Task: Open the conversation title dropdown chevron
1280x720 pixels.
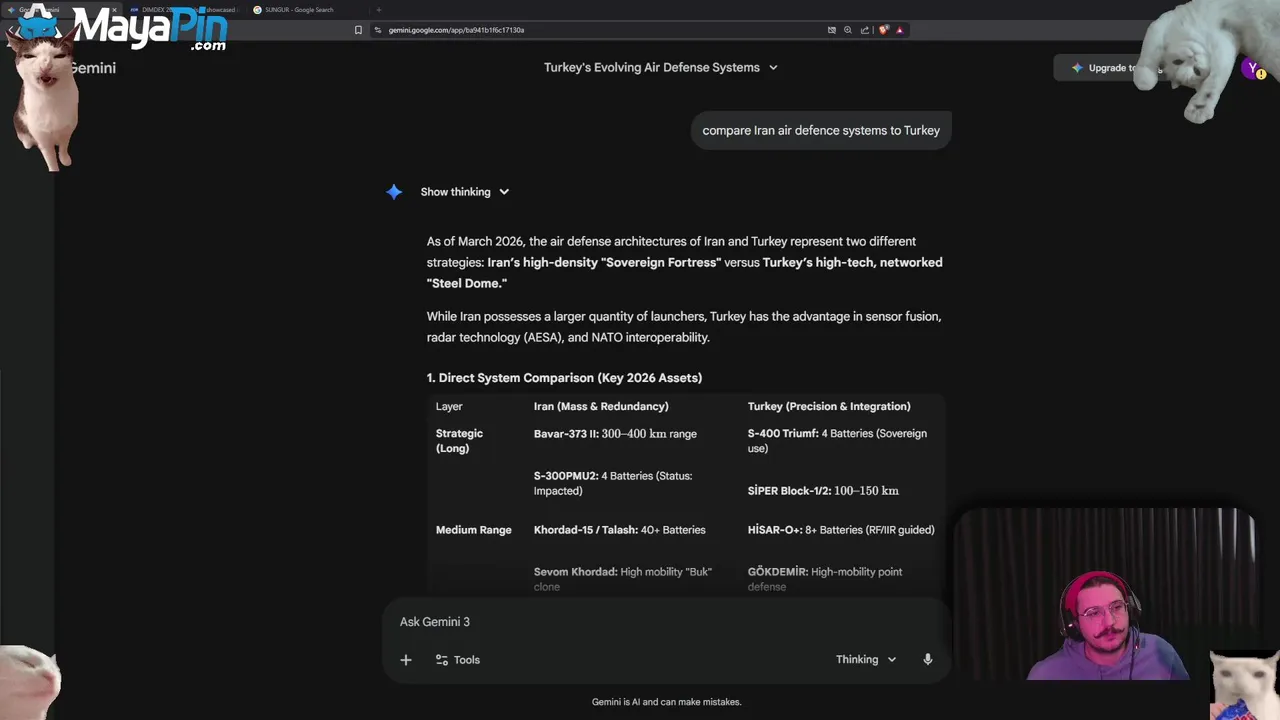Action: [773, 67]
